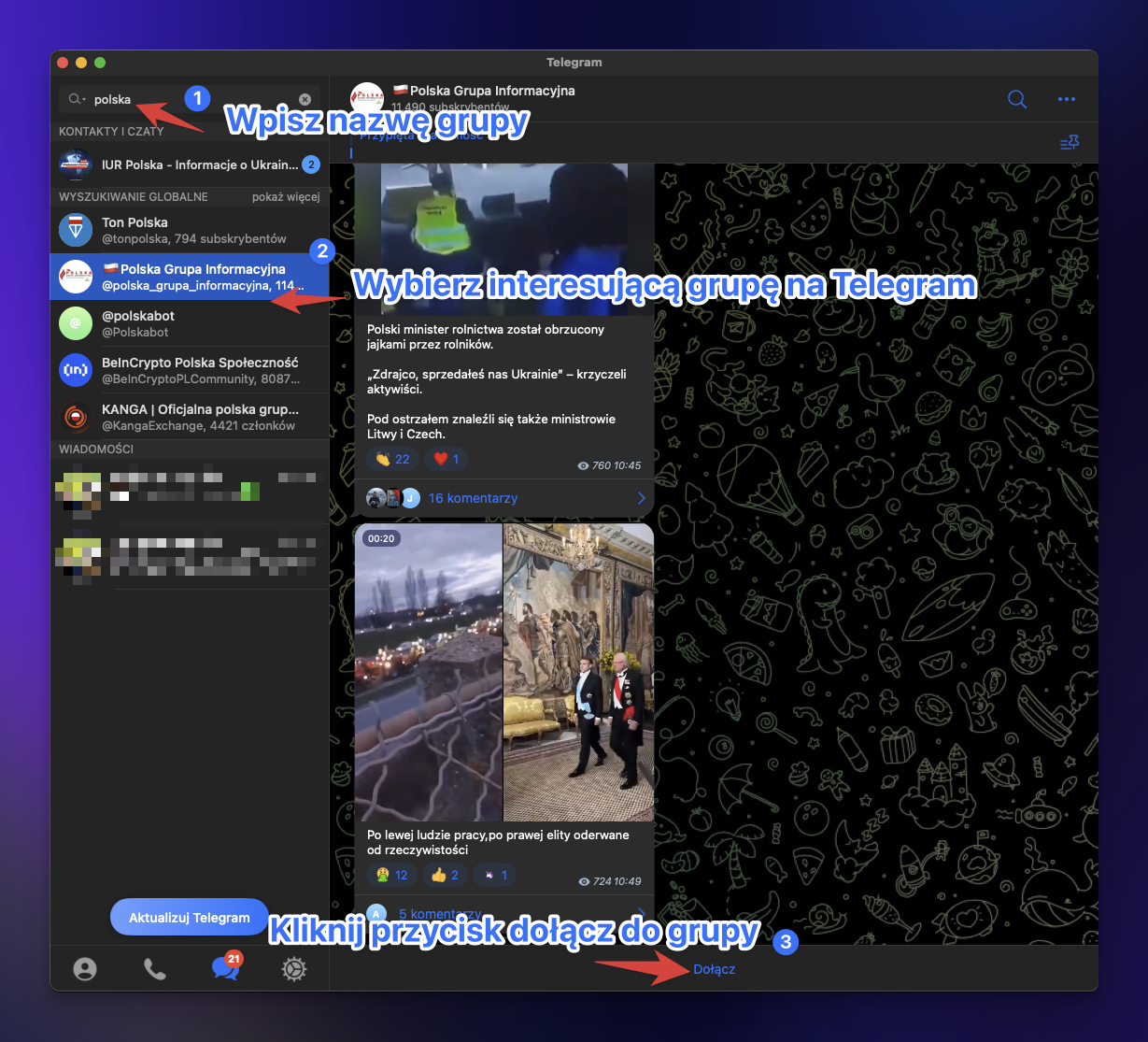Click the IUR Polska unread badge 2

click(x=311, y=164)
